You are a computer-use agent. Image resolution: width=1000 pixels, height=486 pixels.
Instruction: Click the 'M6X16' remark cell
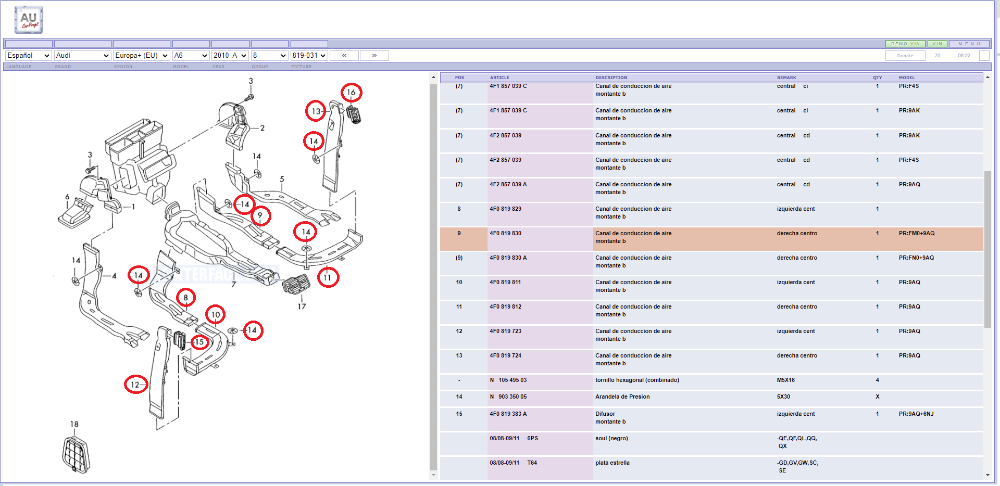[785, 379]
